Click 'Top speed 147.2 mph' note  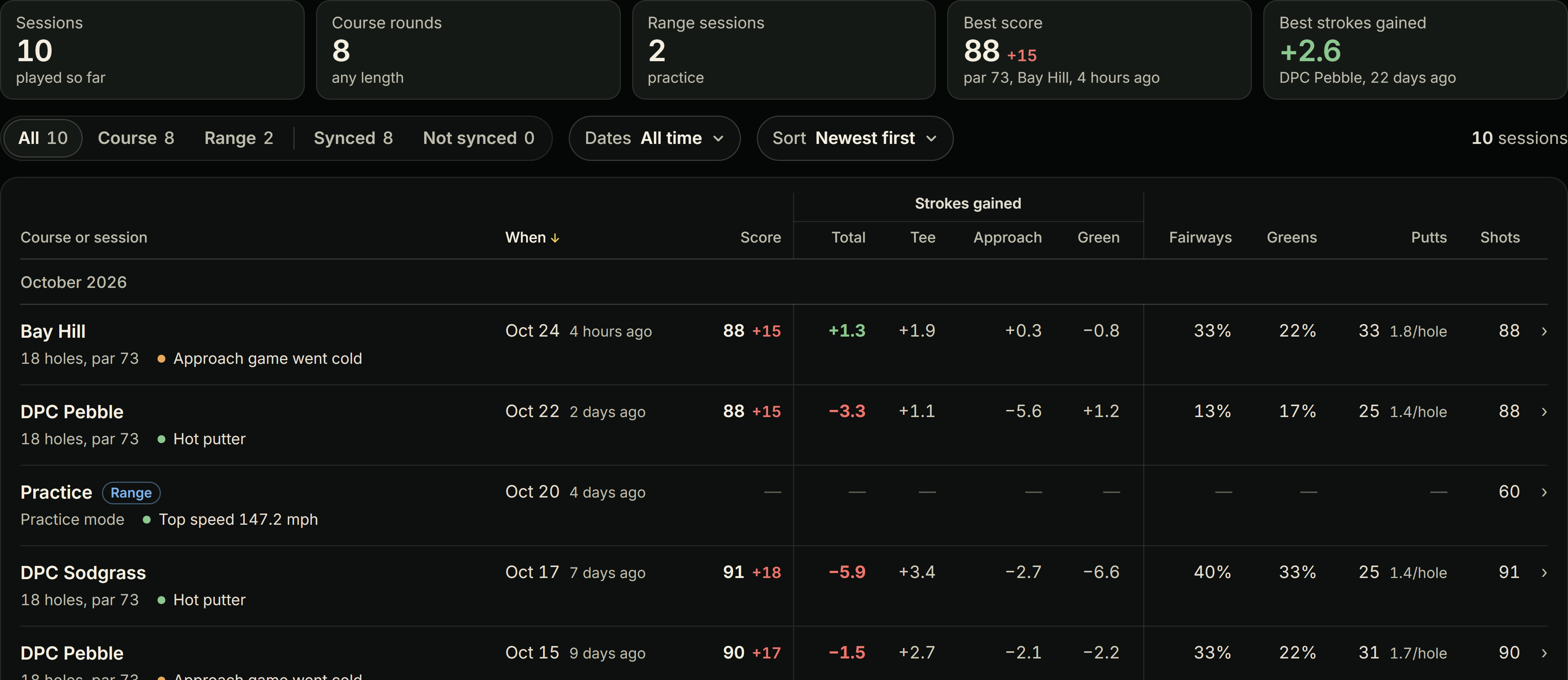pos(238,519)
